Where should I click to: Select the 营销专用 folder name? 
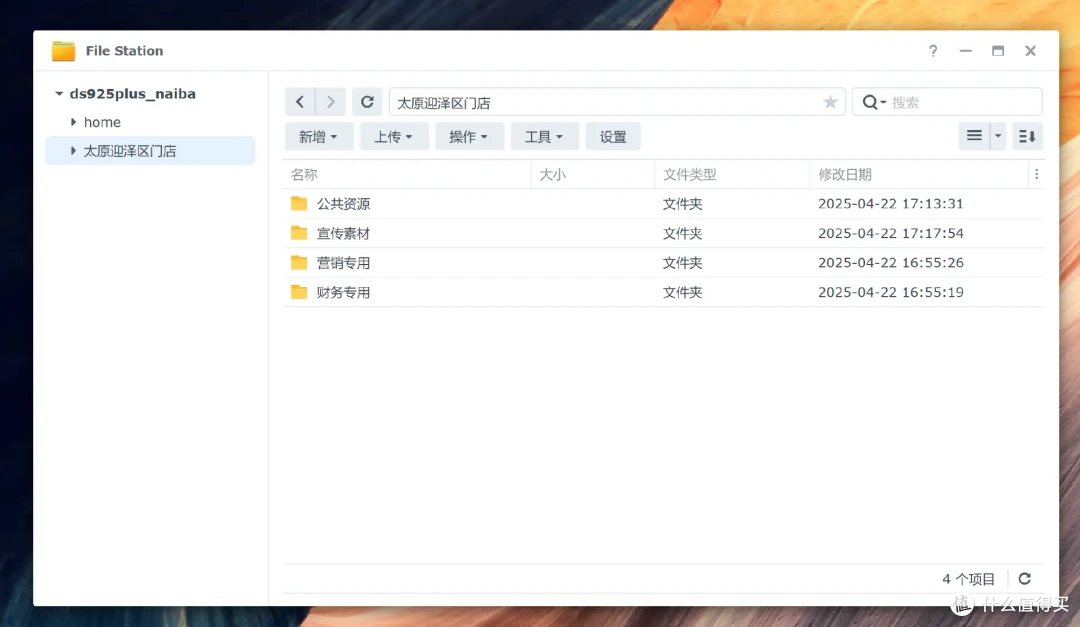click(x=344, y=263)
